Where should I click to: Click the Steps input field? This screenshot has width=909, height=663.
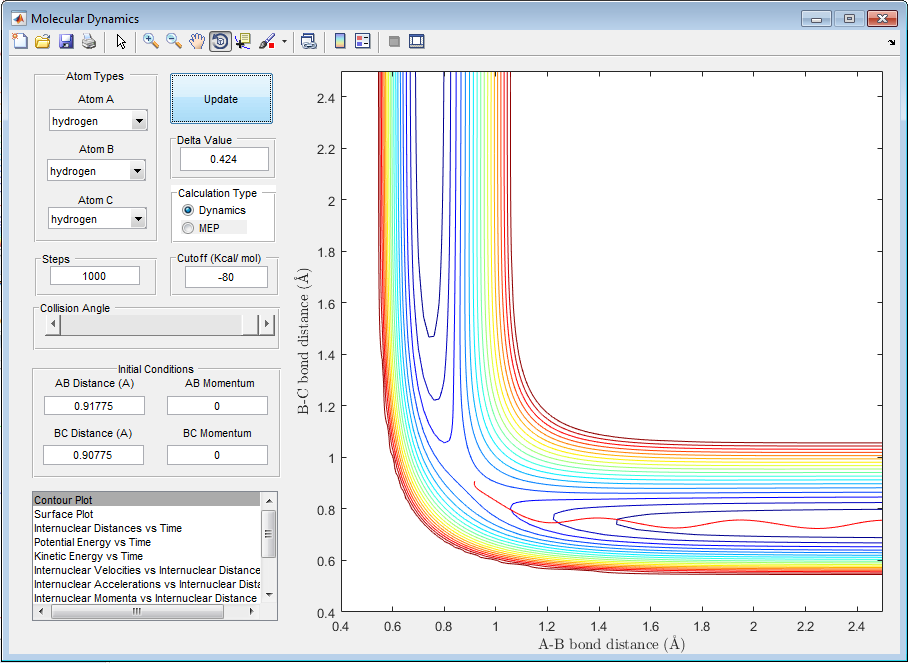[96, 276]
